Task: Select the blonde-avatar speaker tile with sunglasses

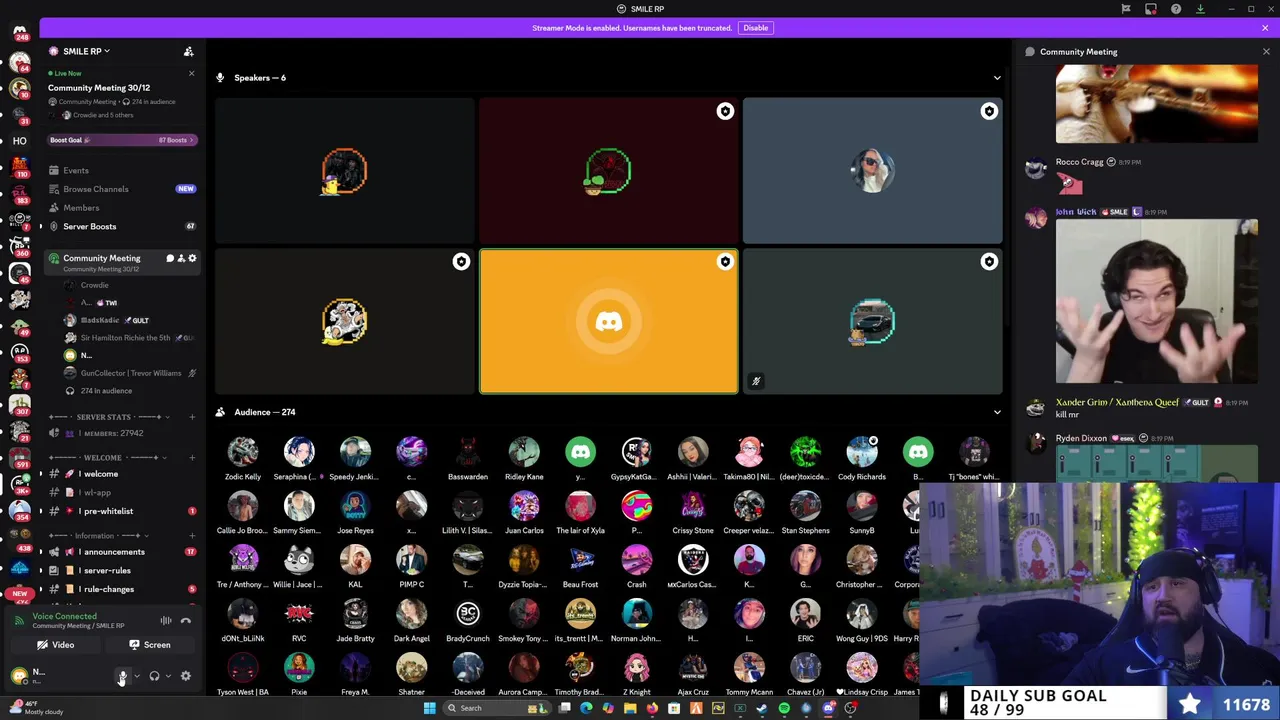Action: tap(872, 171)
